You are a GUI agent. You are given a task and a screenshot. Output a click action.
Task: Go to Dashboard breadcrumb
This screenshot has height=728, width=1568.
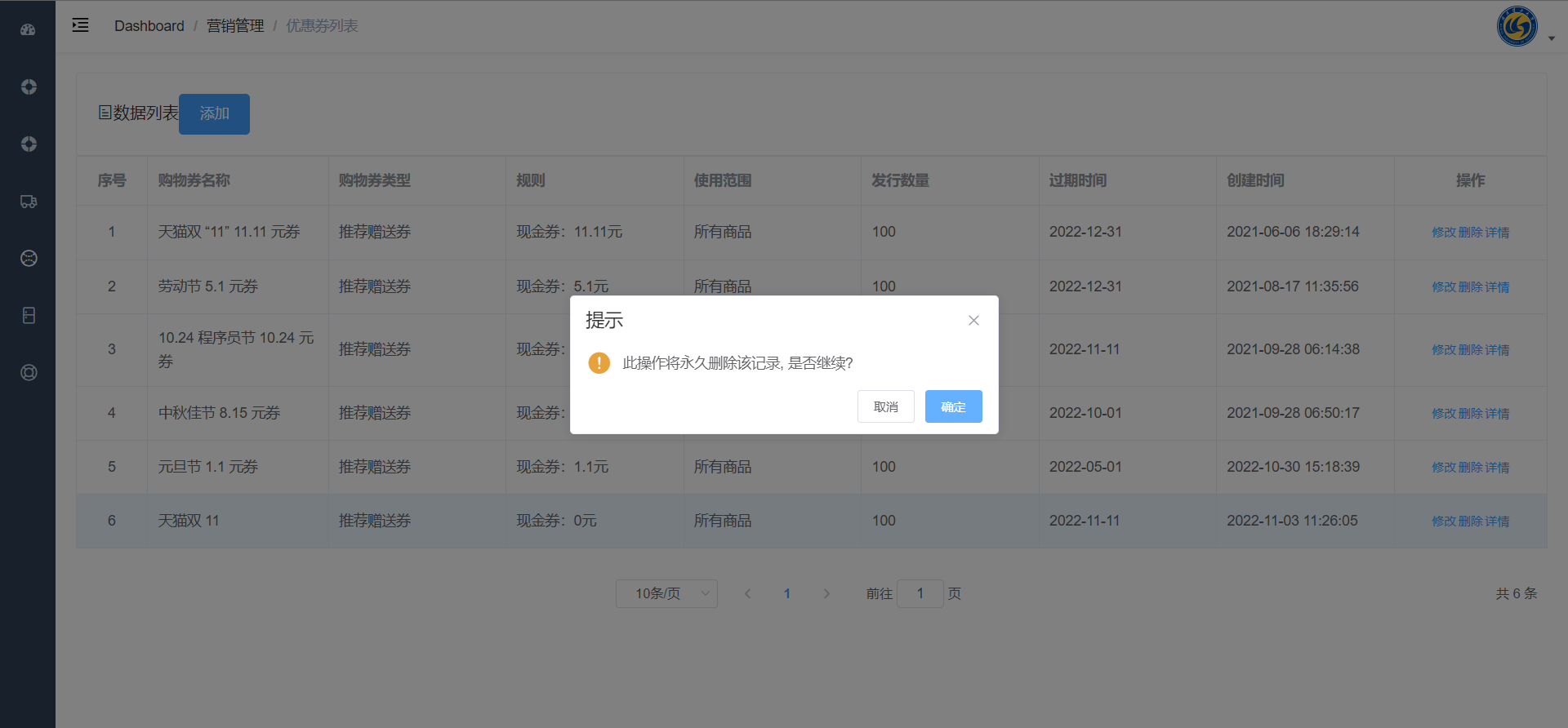click(149, 26)
